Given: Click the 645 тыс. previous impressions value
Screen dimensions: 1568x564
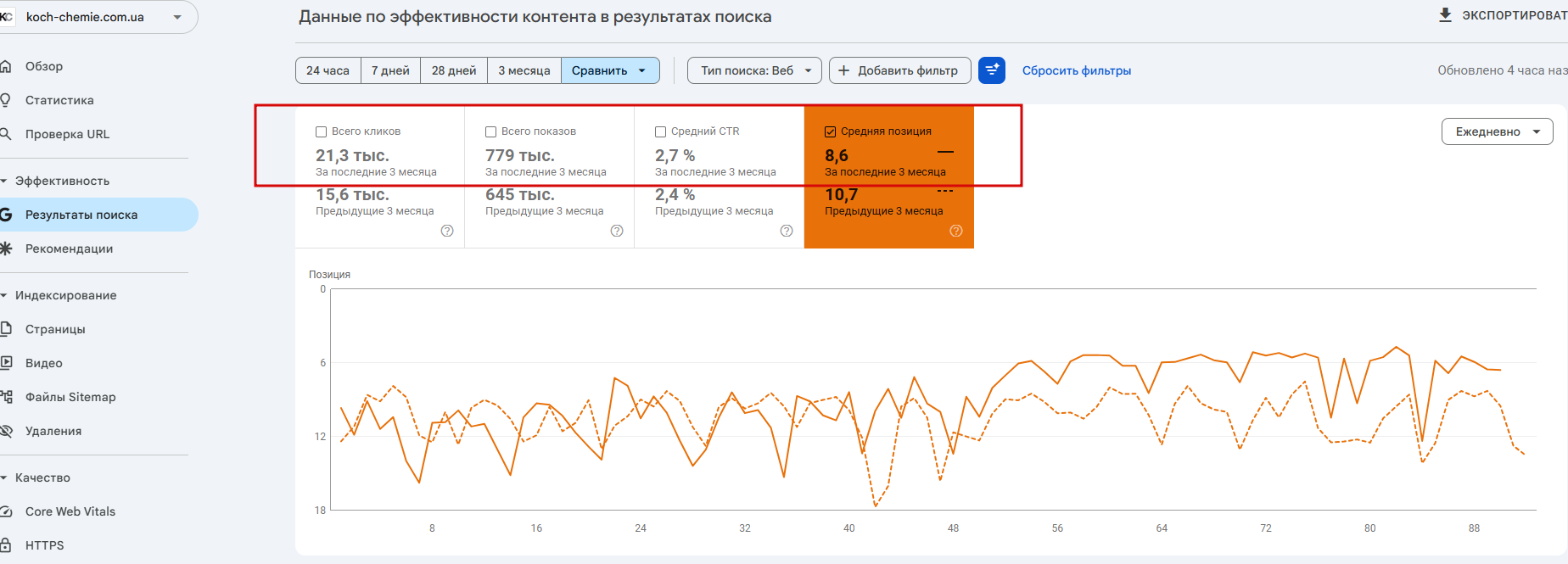Looking at the screenshot, I should [520, 195].
